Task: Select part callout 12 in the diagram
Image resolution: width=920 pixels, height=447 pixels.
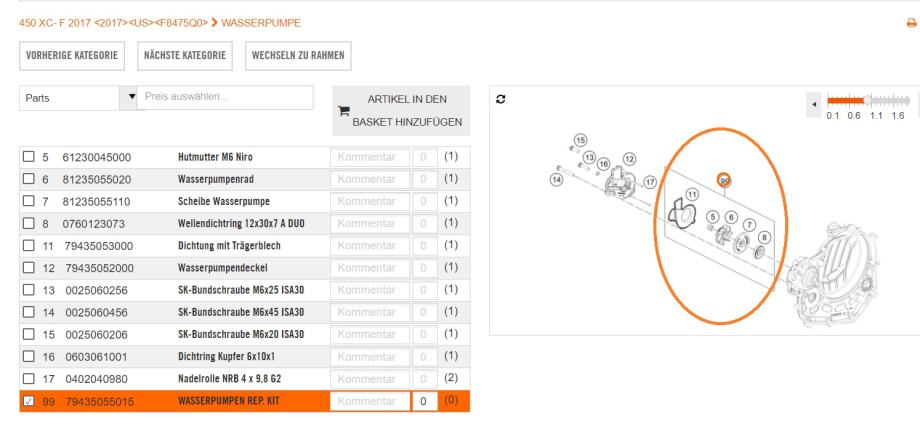Action: 629,158
